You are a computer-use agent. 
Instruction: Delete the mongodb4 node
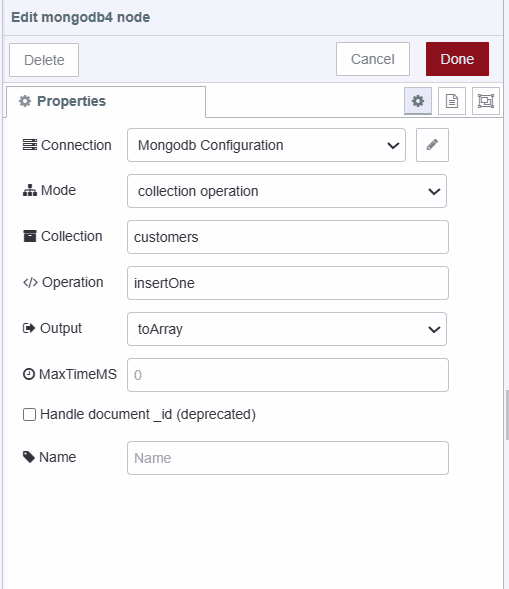(x=44, y=60)
